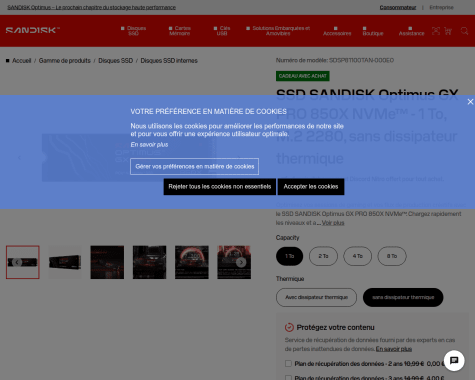475x380 pixels.
Task: Switch to Consommateur site
Action: pos(398,7)
